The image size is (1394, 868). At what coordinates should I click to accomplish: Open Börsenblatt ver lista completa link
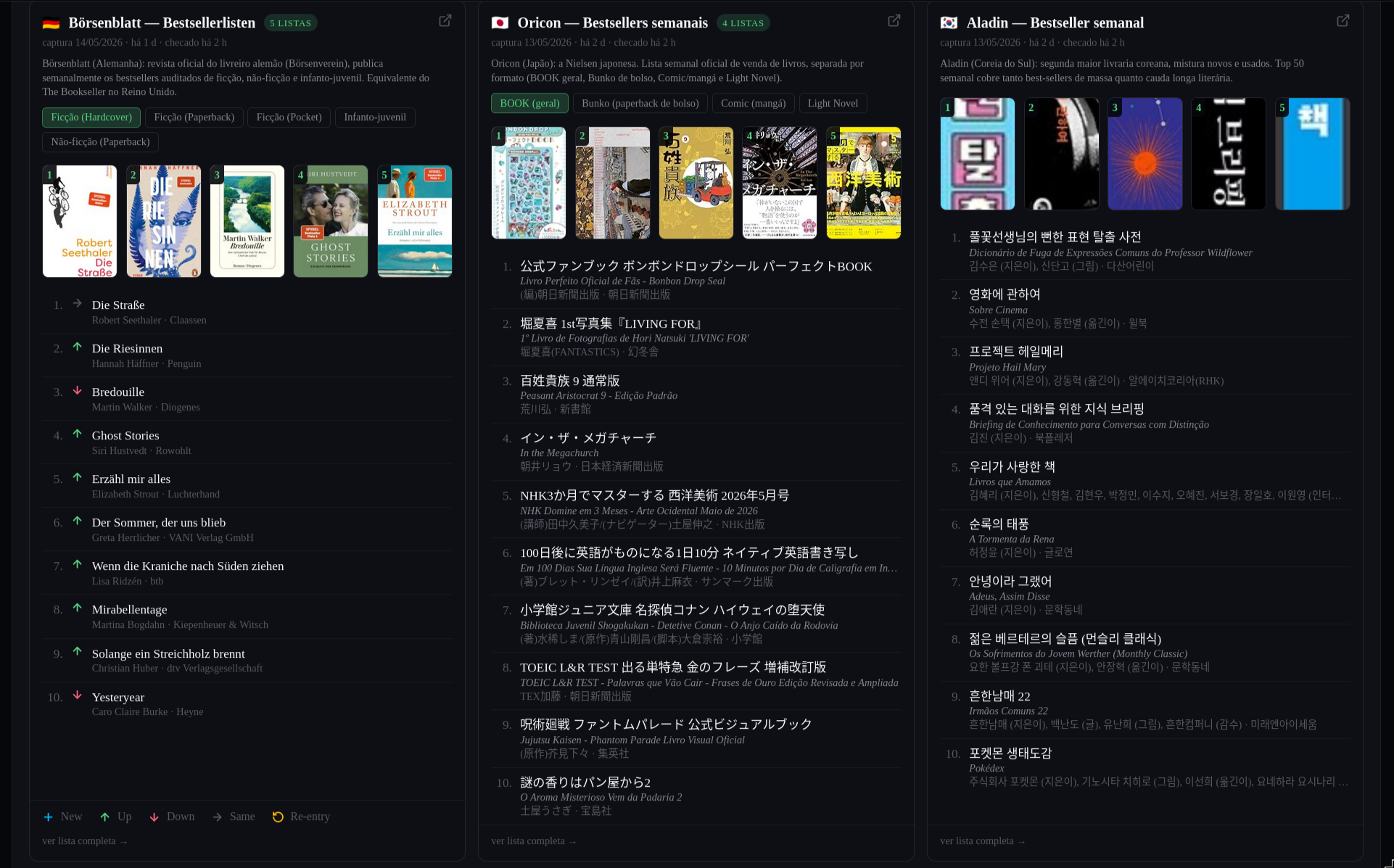pos(85,841)
